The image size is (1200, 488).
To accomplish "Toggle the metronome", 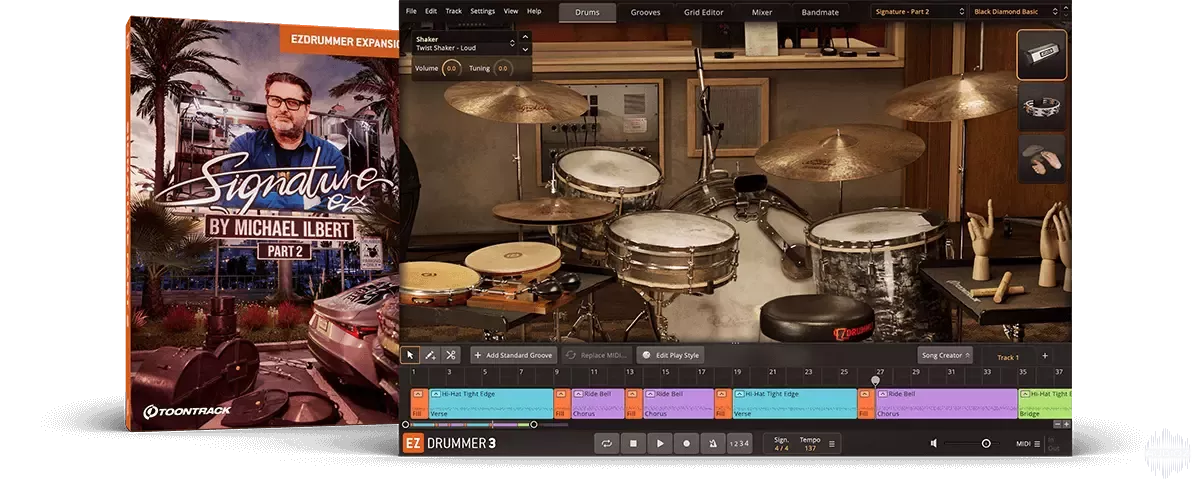I will [x=713, y=443].
